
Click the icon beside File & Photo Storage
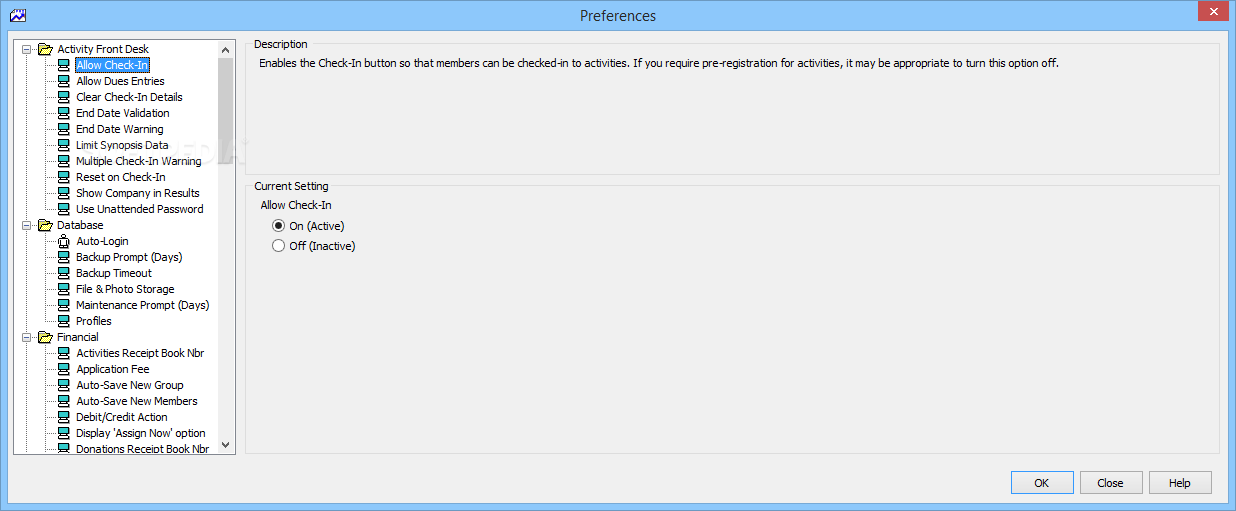tap(64, 289)
